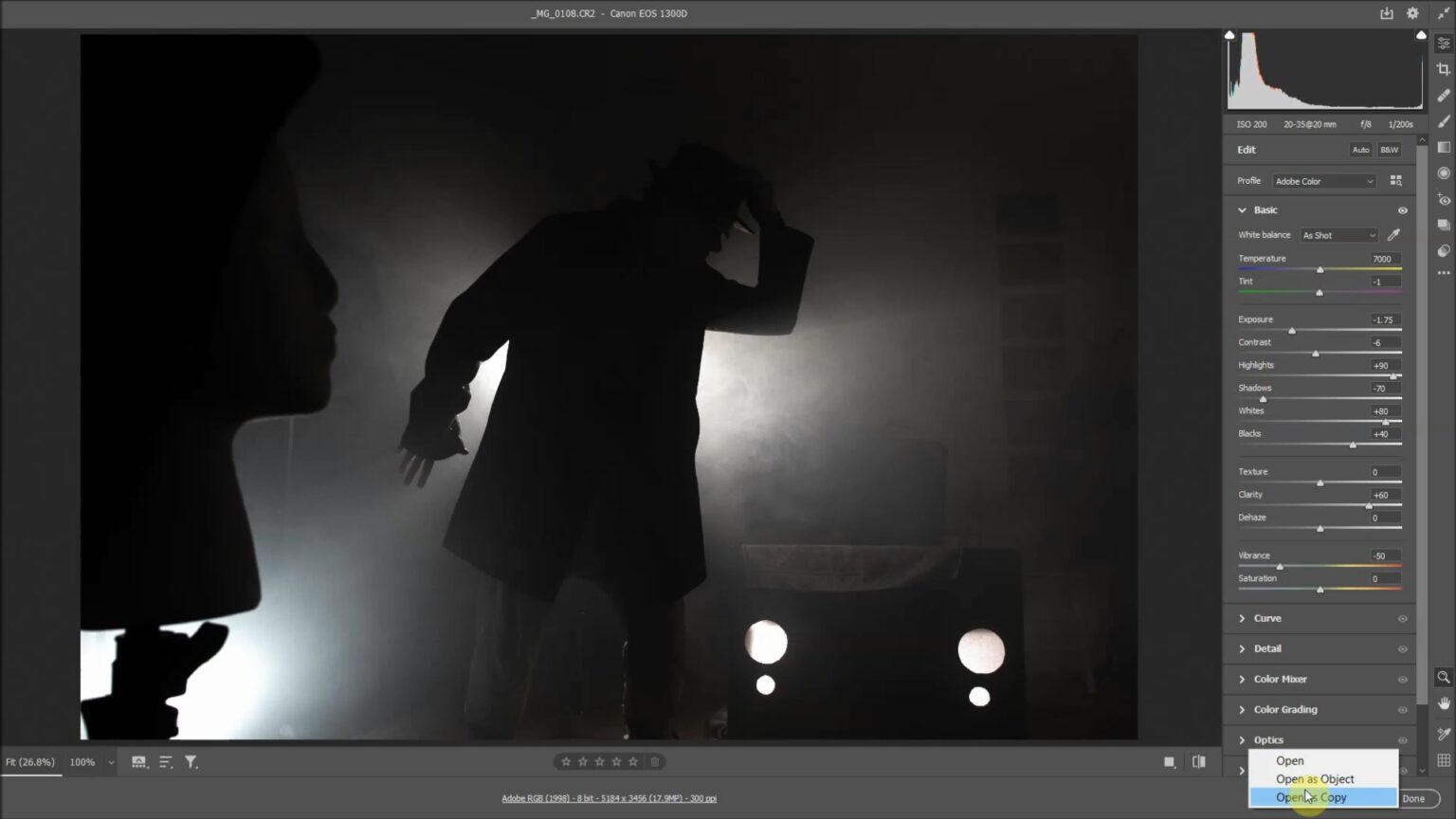Screen dimensions: 1456x819
Task: Choose Open as Object from menu
Action: coord(1314,778)
